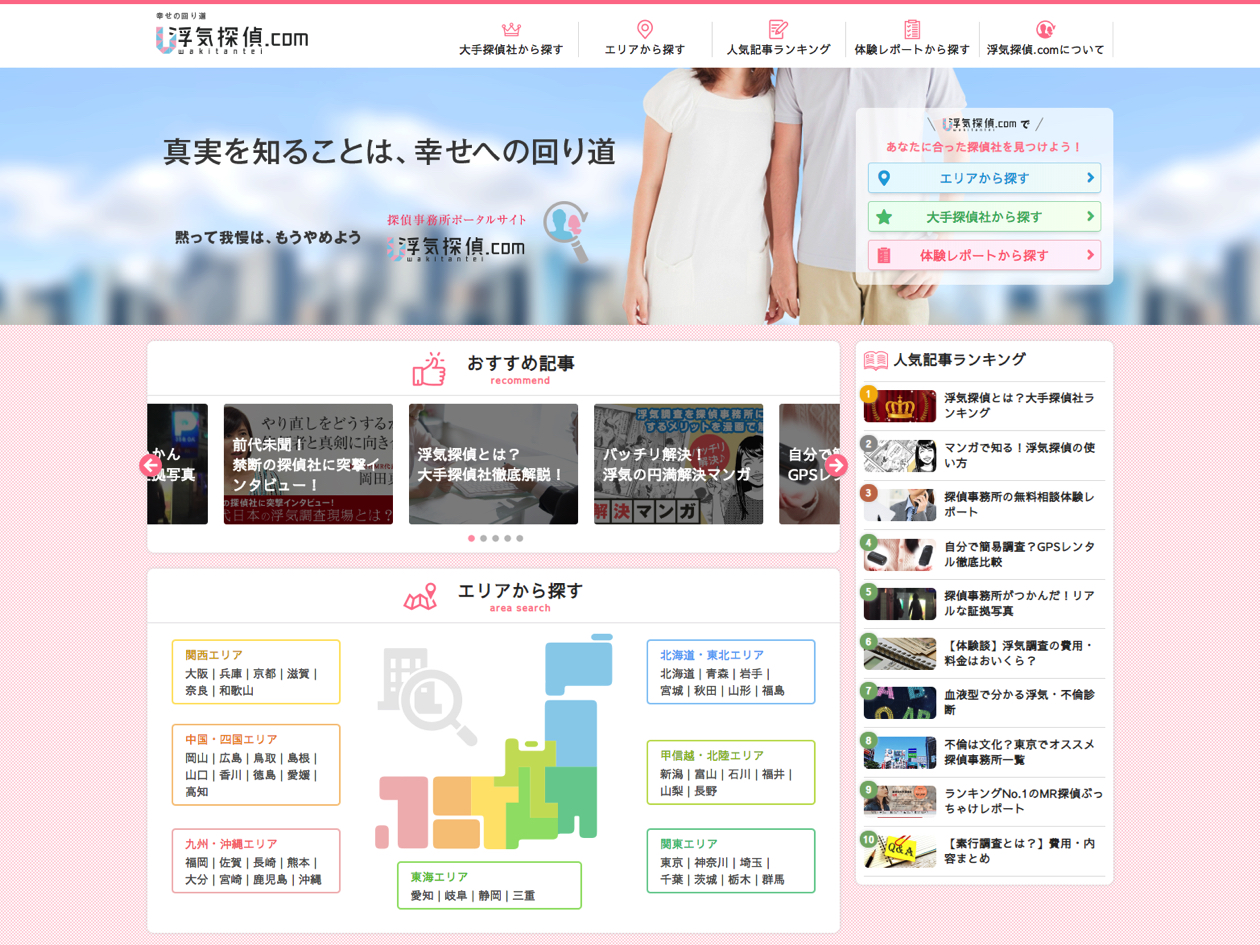Click the crown icon in top navigation
1260x945 pixels.
pyautogui.click(x=511, y=29)
